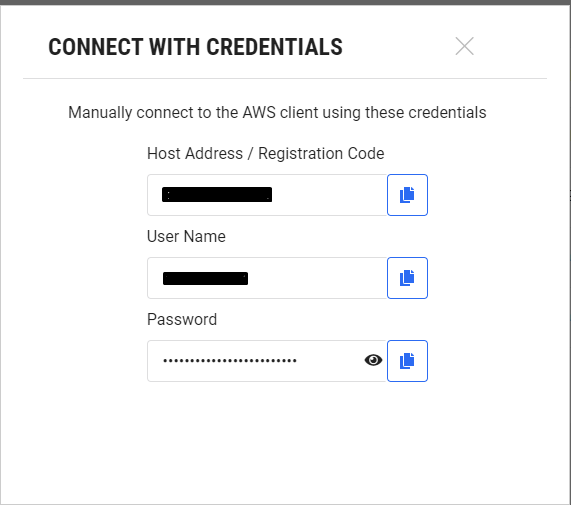Click the Password label text
Viewport: 571px width, 505px height.
(182, 319)
